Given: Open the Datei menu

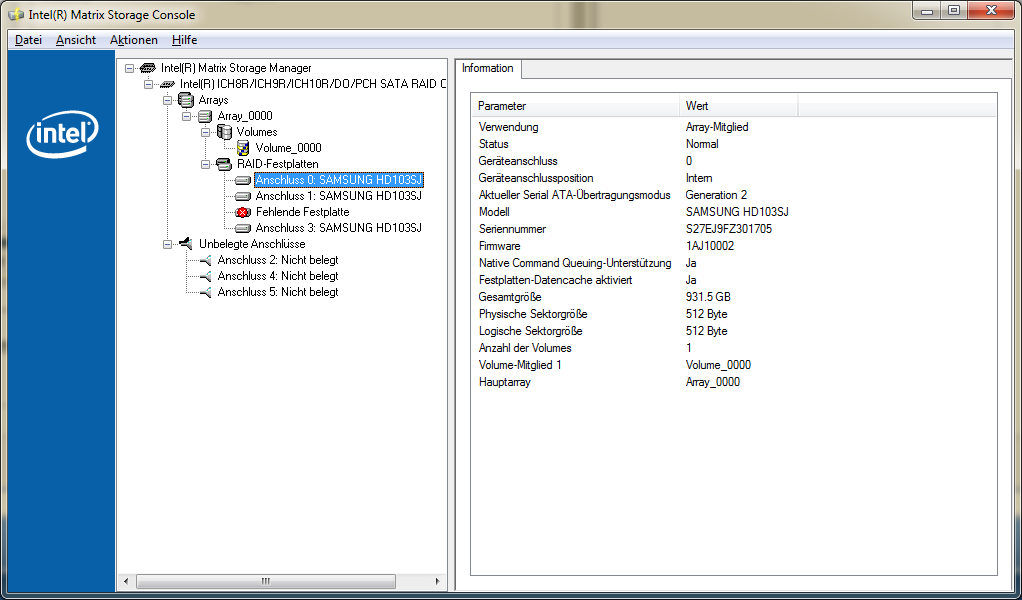Looking at the screenshot, I should (x=29, y=40).
